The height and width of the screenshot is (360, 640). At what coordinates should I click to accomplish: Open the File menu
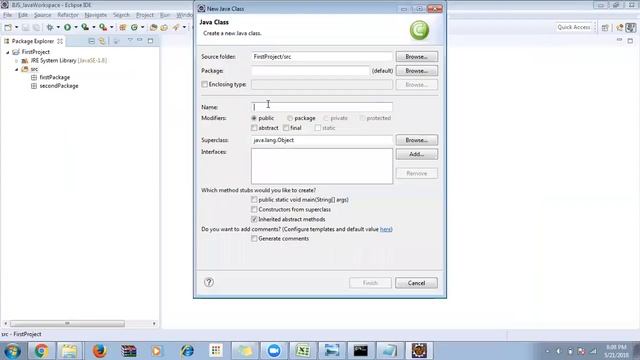coord(7,15)
